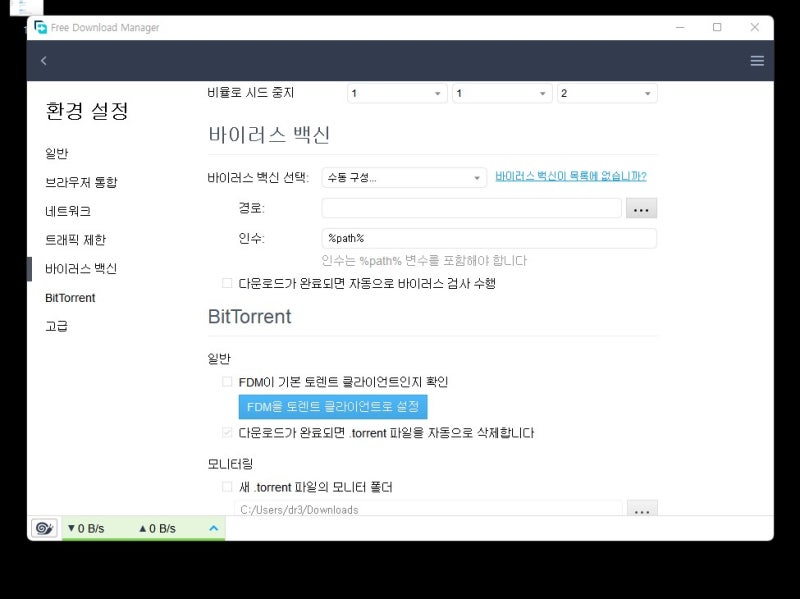The height and width of the screenshot is (599, 800).
Task: Click download speed 0 B/s indicator
Action: coord(86,528)
